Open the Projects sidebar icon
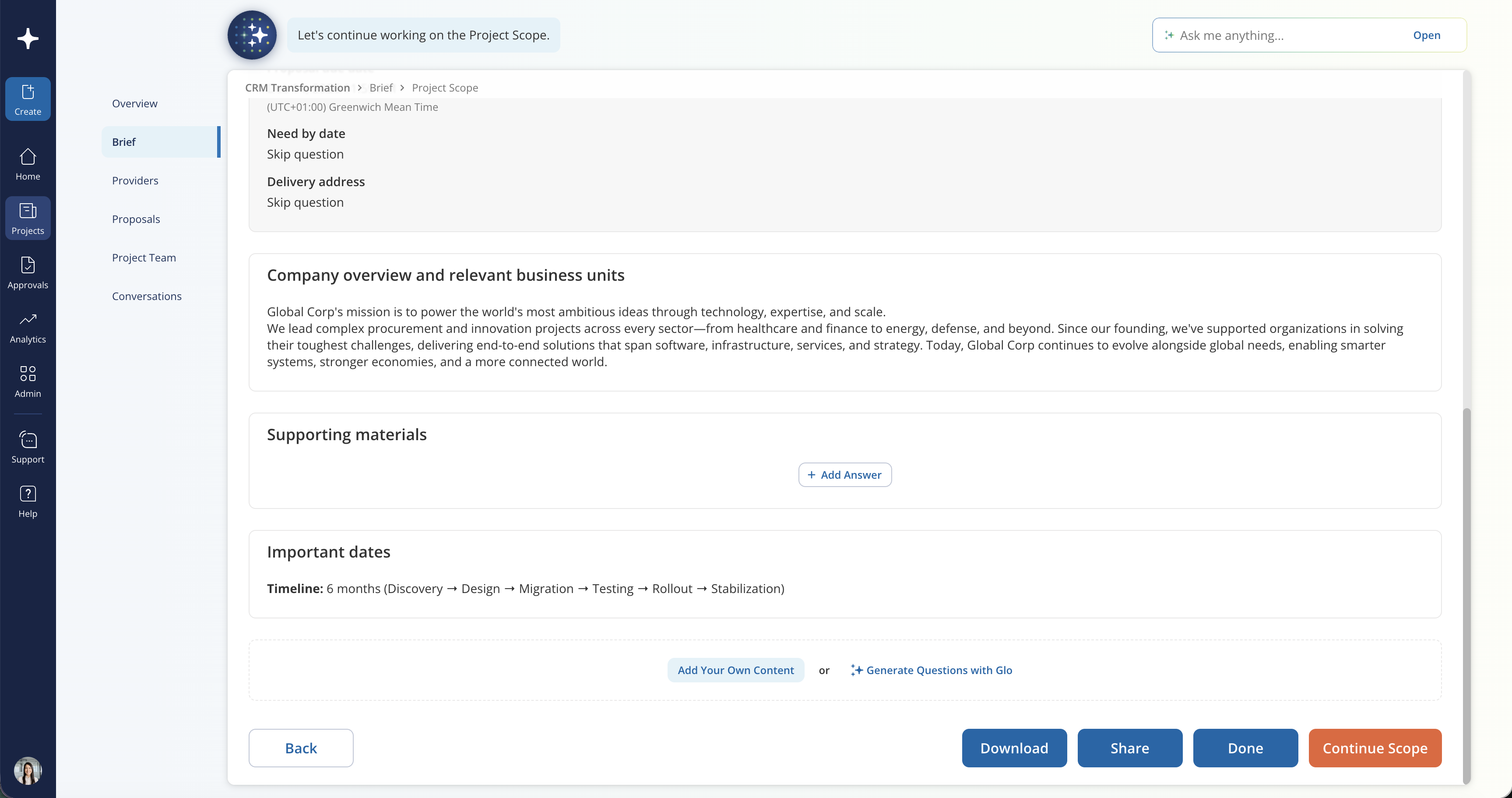1512x798 pixels. (x=28, y=219)
